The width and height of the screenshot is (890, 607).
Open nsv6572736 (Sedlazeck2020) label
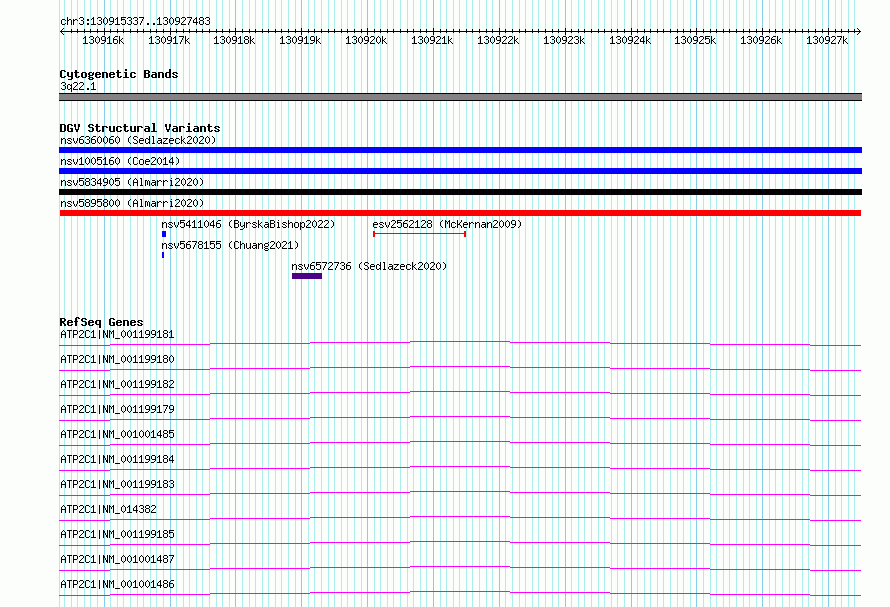click(369, 266)
